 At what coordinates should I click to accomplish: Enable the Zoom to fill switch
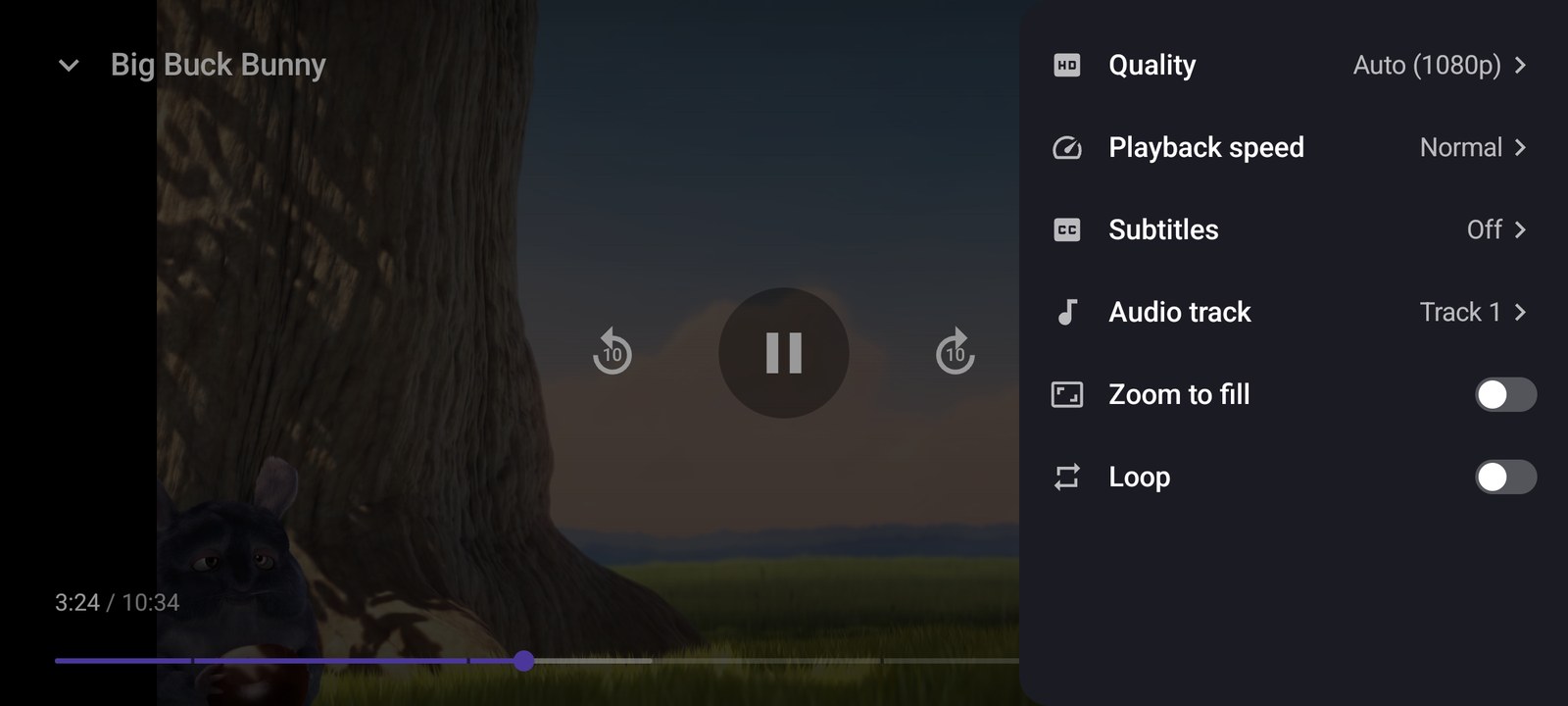tap(1505, 394)
